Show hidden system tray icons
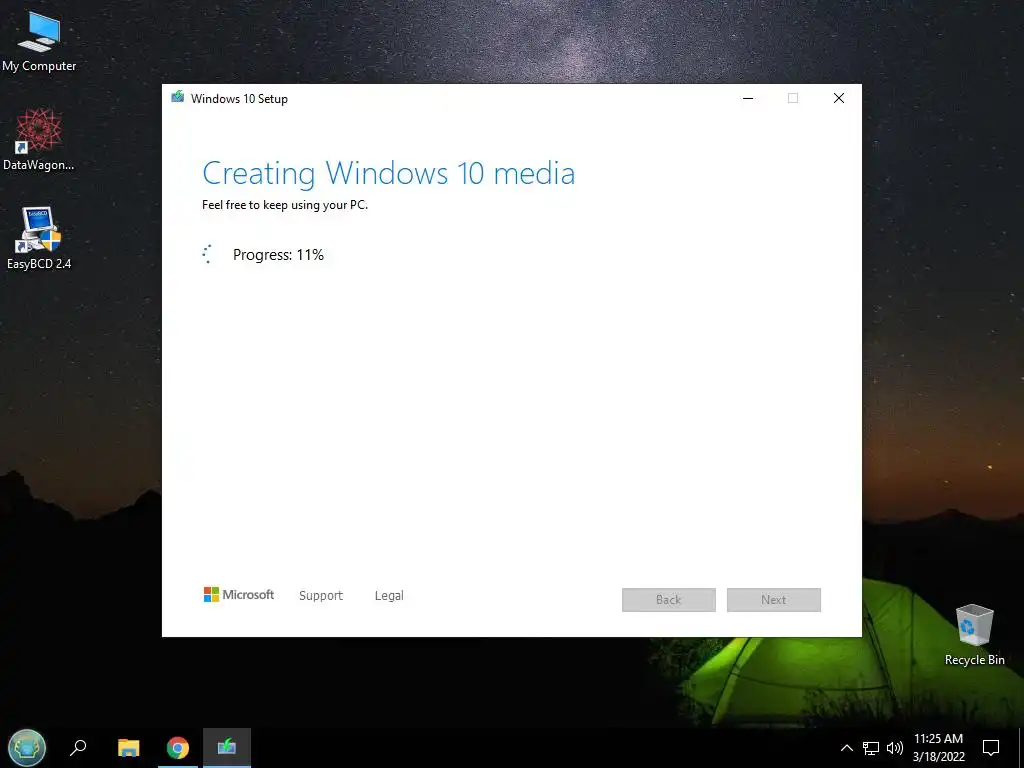 [x=846, y=748]
